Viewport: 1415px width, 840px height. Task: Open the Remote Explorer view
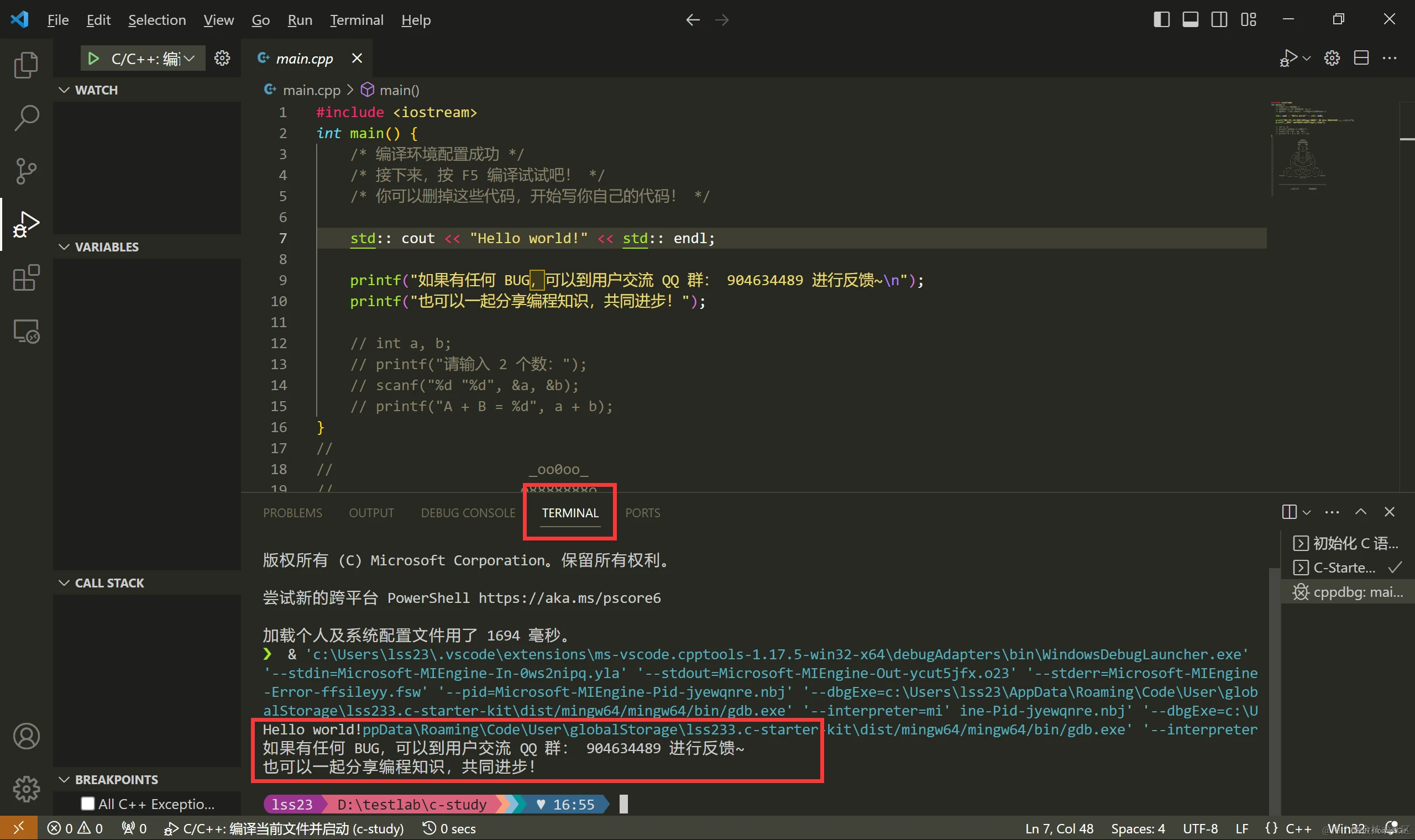point(25,331)
